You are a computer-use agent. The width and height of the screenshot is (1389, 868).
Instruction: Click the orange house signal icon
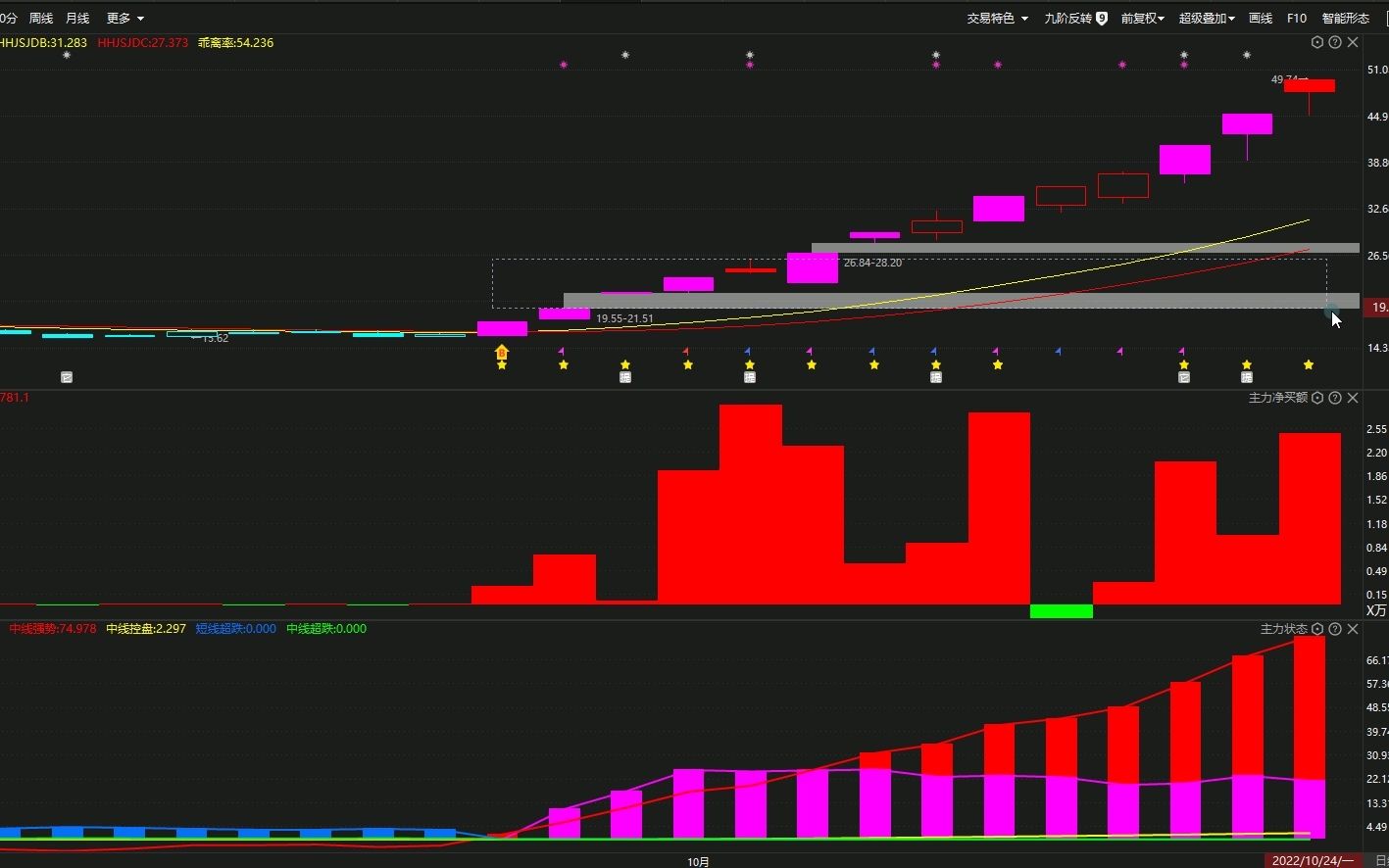point(502,351)
